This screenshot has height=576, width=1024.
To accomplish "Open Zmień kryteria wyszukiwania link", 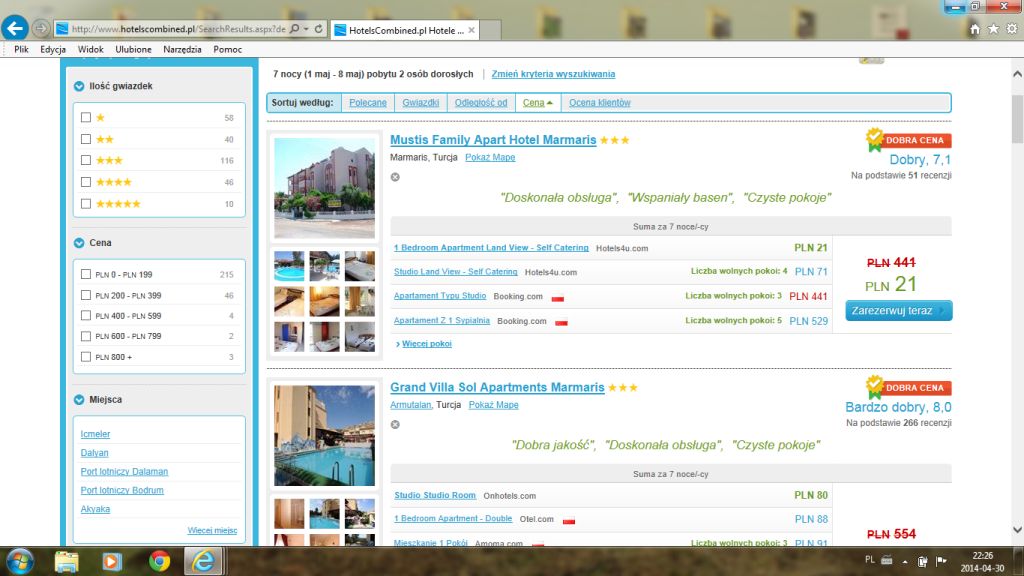I will 553,74.
